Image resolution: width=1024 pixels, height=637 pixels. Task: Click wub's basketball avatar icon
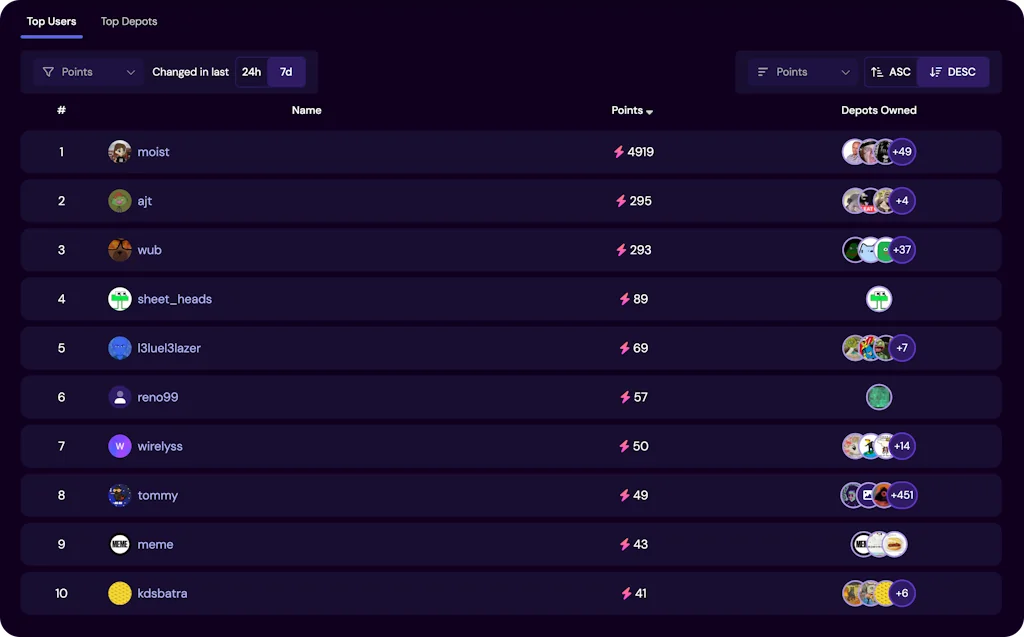pyautogui.click(x=120, y=250)
